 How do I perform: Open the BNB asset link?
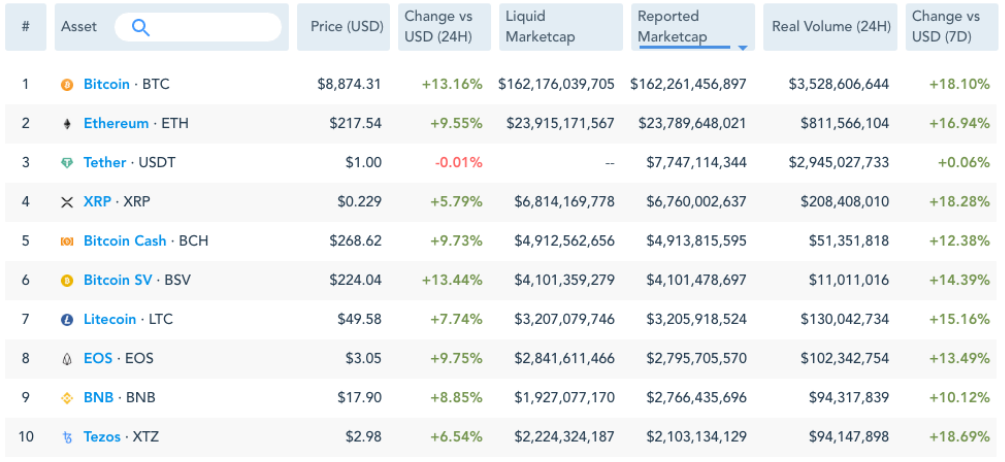pos(99,397)
